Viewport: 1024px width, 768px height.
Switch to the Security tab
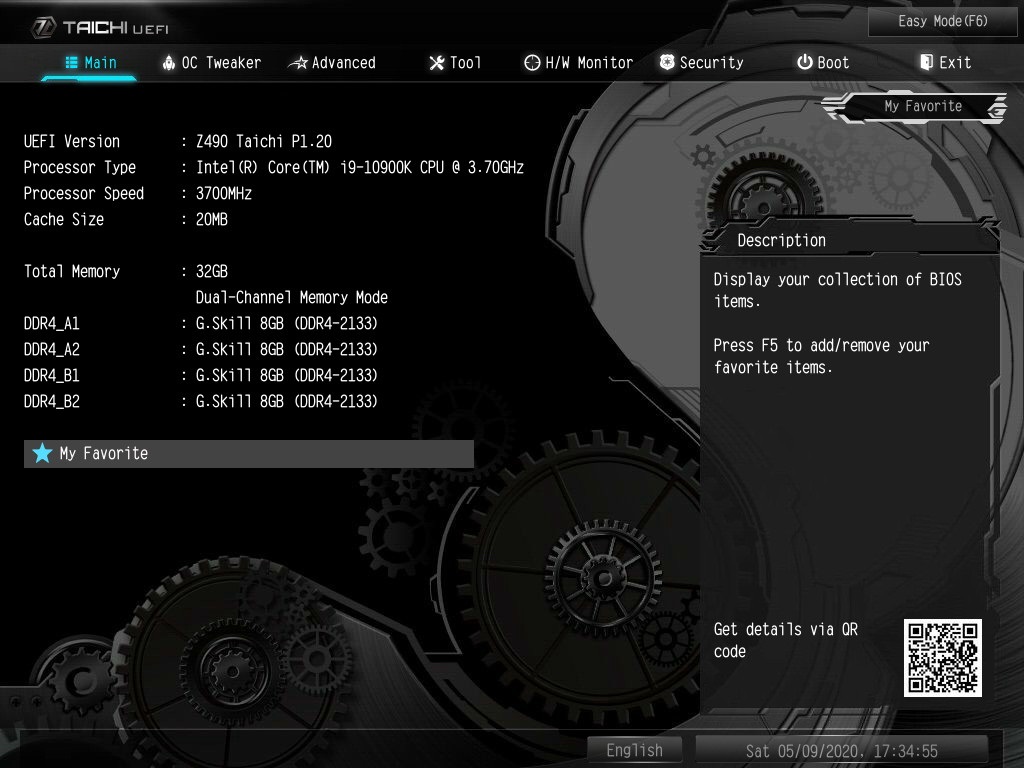pyautogui.click(x=702, y=63)
